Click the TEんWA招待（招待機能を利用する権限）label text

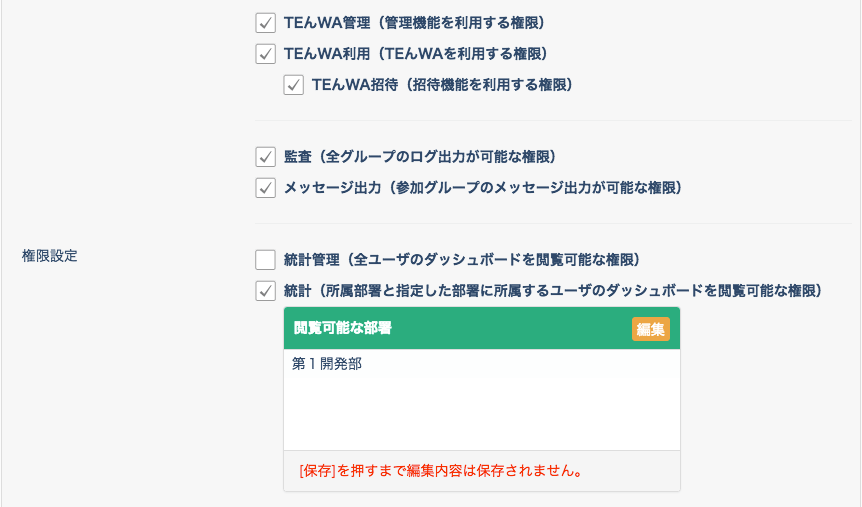click(443, 85)
